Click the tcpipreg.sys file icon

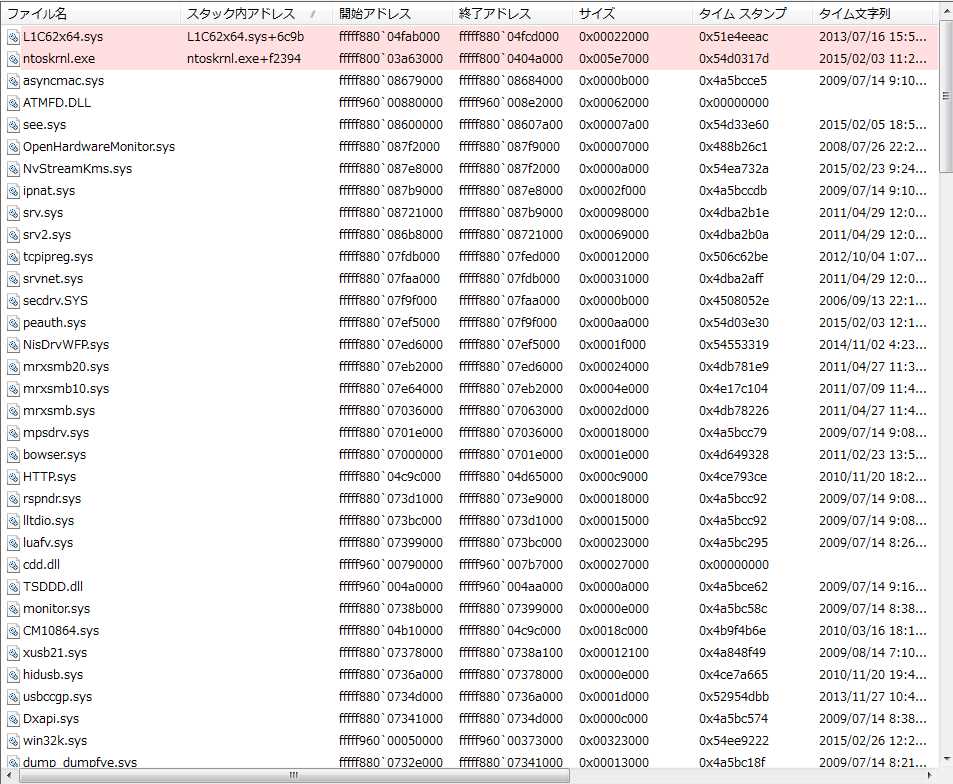(13, 257)
